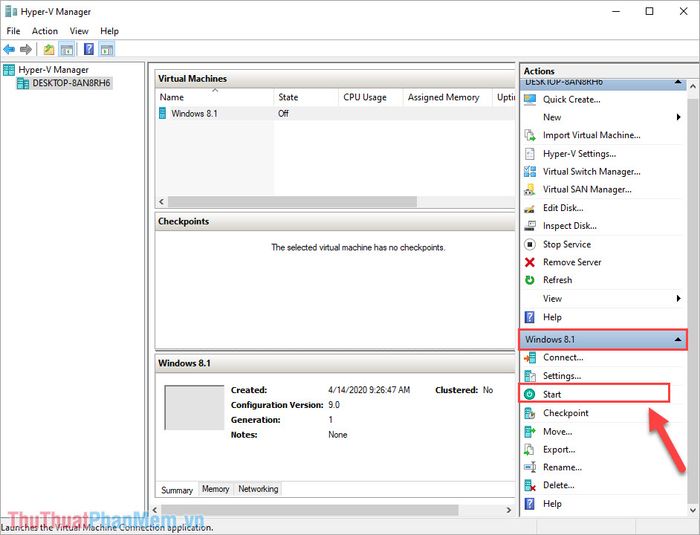This screenshot has width=700, height=535.
Task: Toggle the Show/Hide Action Pane toolbar icon
Action: pos(107,49)
